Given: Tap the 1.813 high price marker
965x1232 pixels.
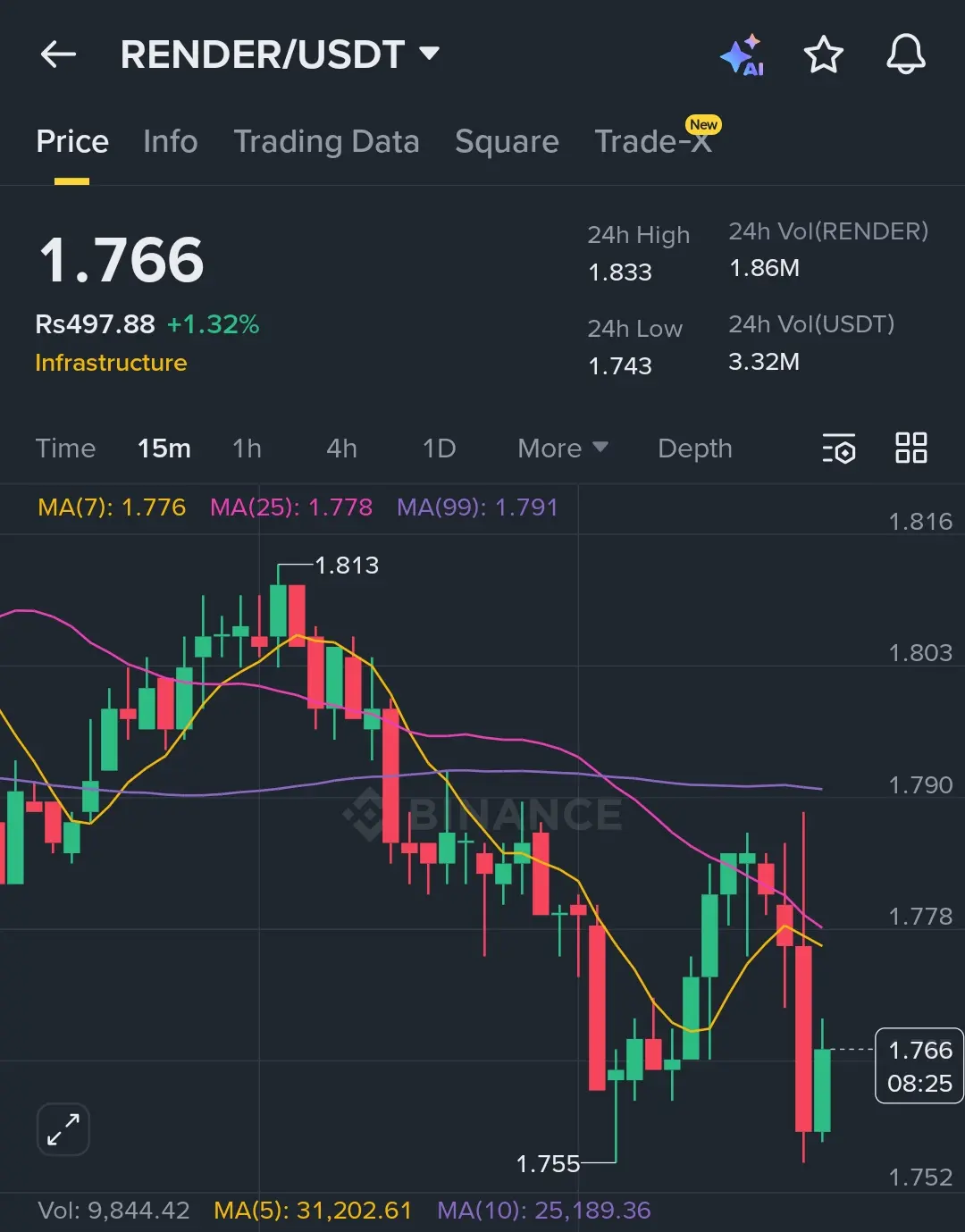Looking at the screenshot, I should pyautogui.click(x=347, y=566).
